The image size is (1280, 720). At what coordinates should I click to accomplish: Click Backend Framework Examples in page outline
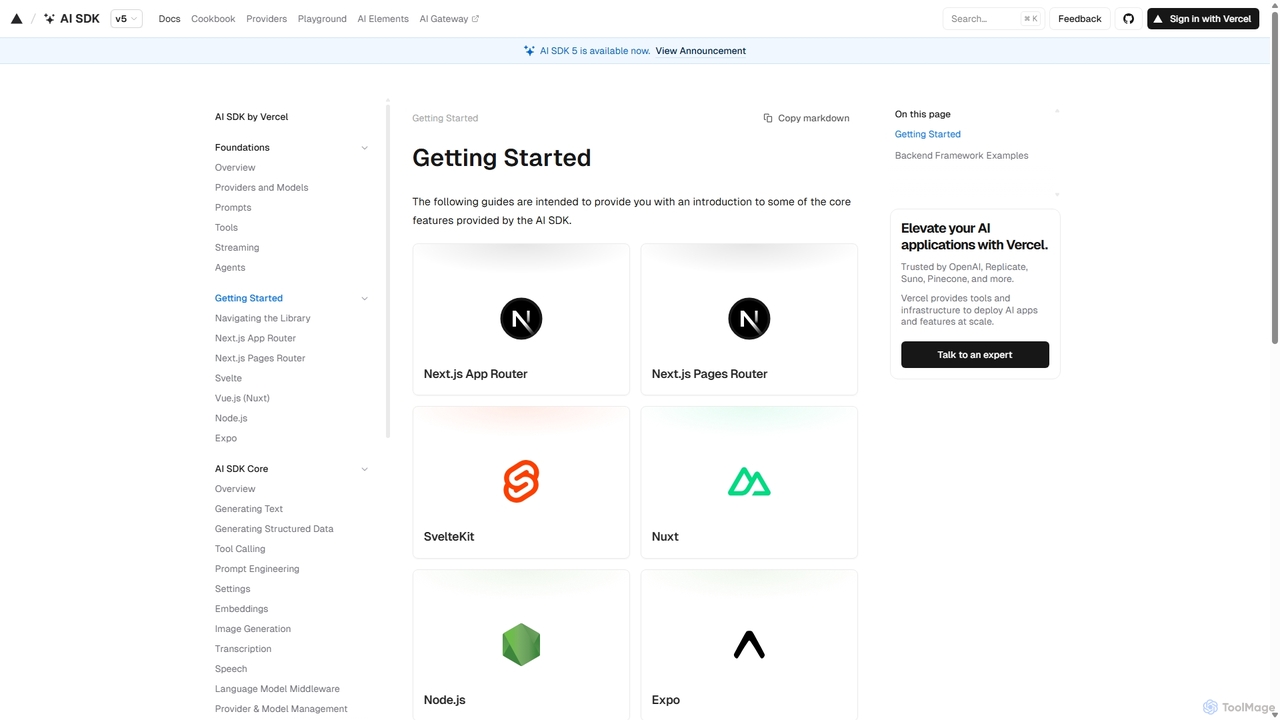coord(961,156)
